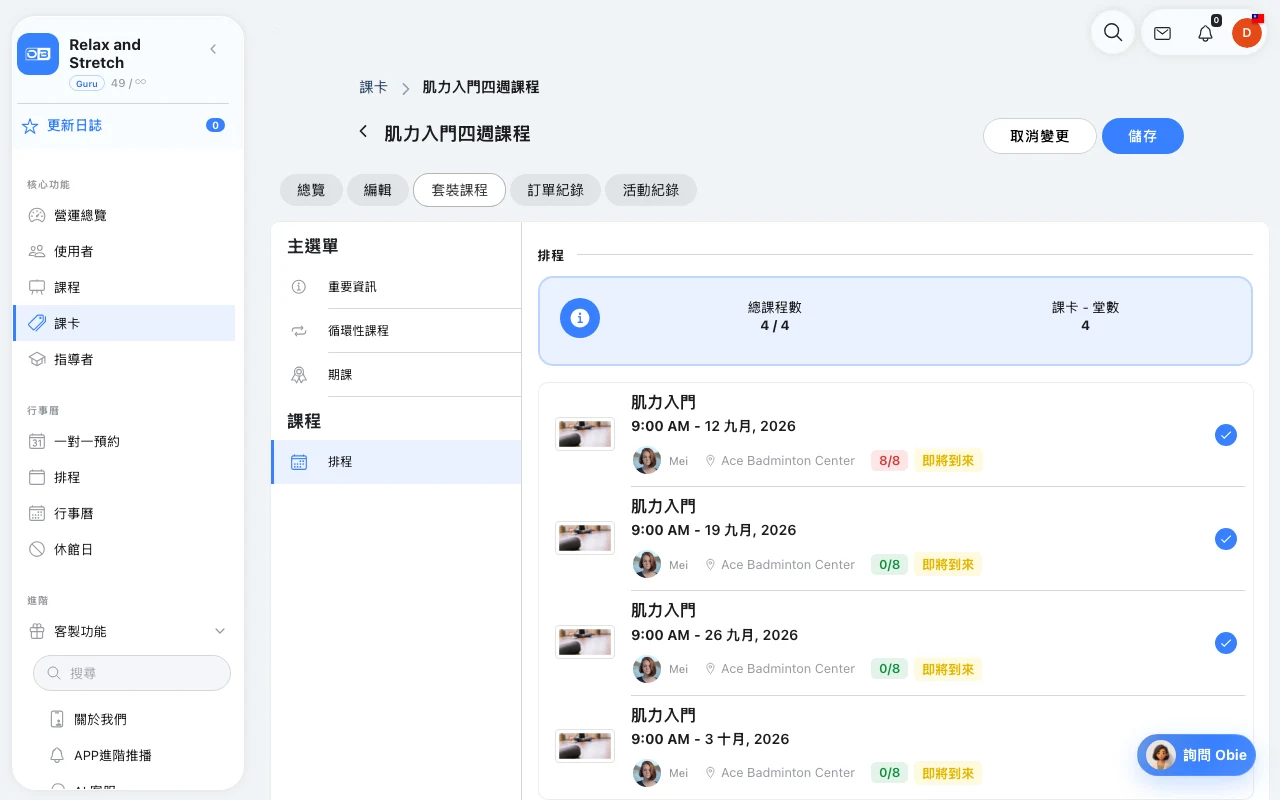
Task: Switch to the 編輯 tab
Action: click(377, 190)
